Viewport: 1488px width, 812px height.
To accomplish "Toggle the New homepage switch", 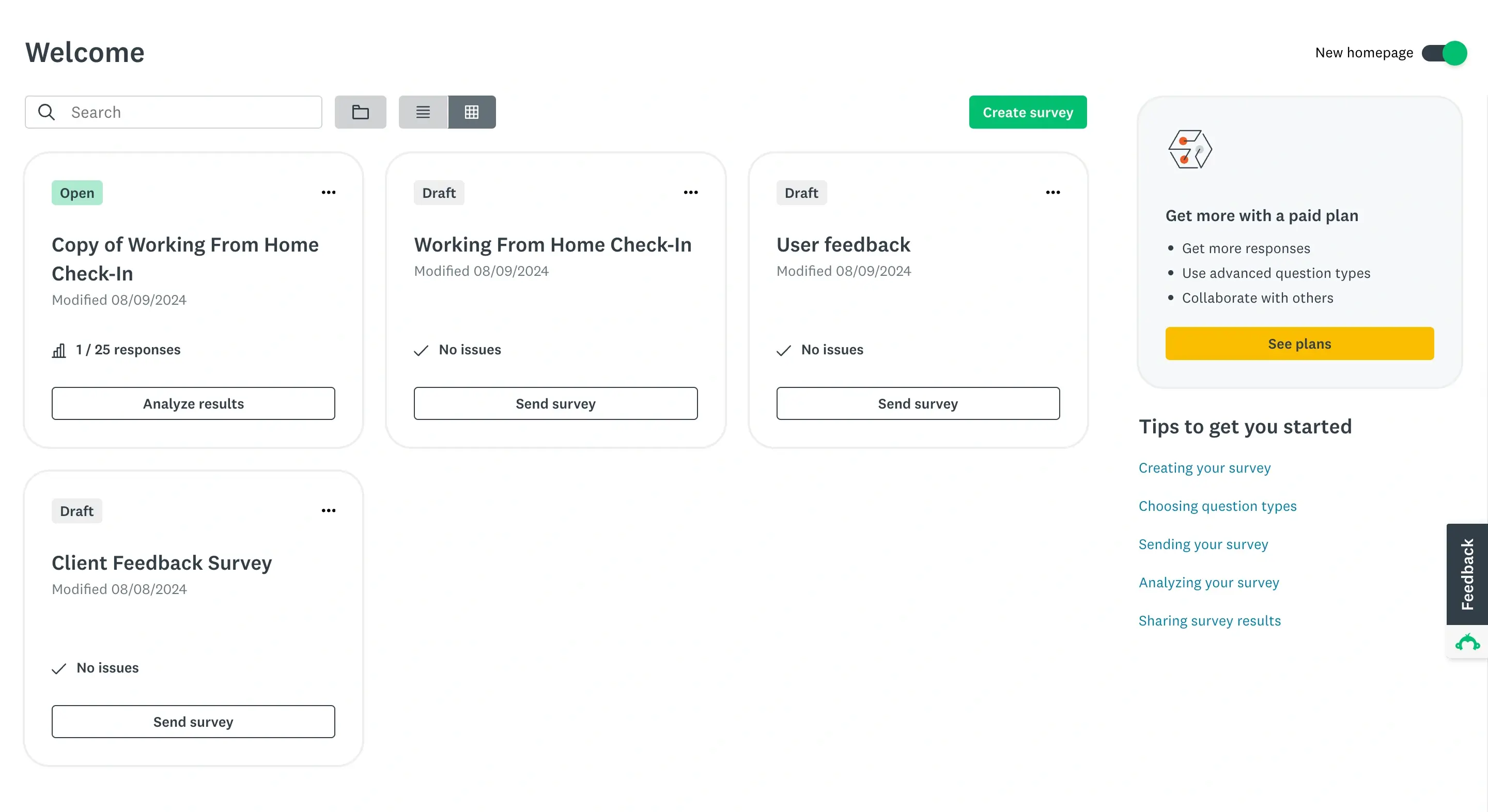I will pyautogui.click(x=1444, y=53).
